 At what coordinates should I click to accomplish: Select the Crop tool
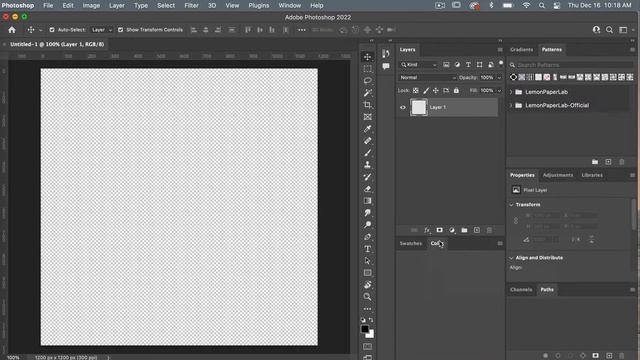367,105
